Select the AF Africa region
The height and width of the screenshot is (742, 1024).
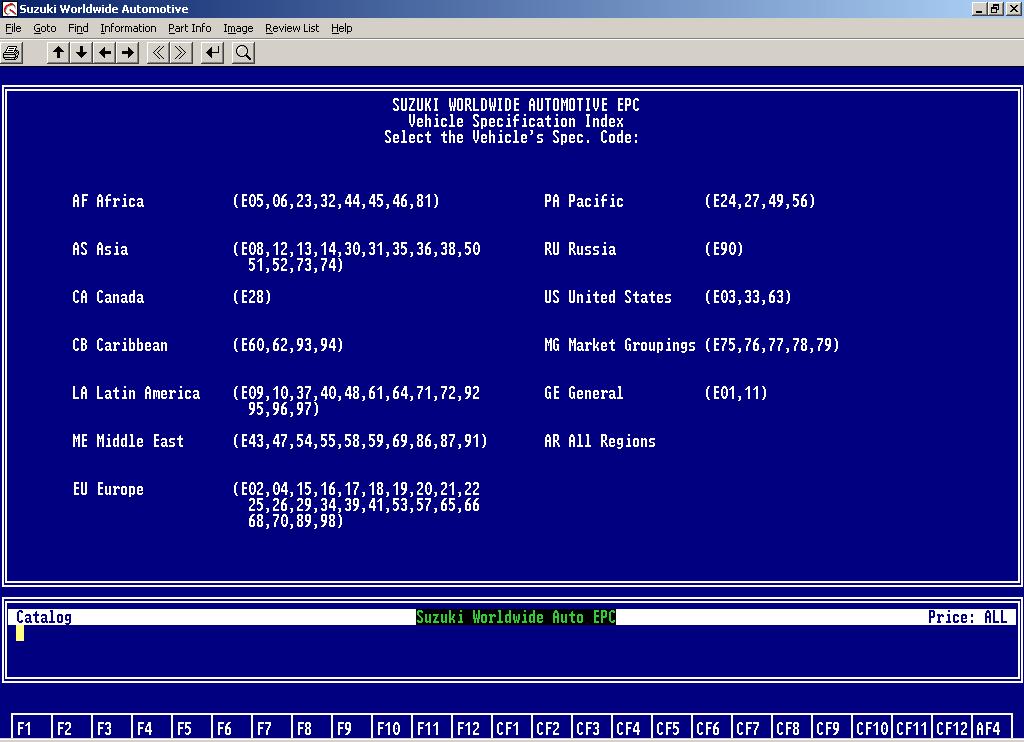[108, 201]
